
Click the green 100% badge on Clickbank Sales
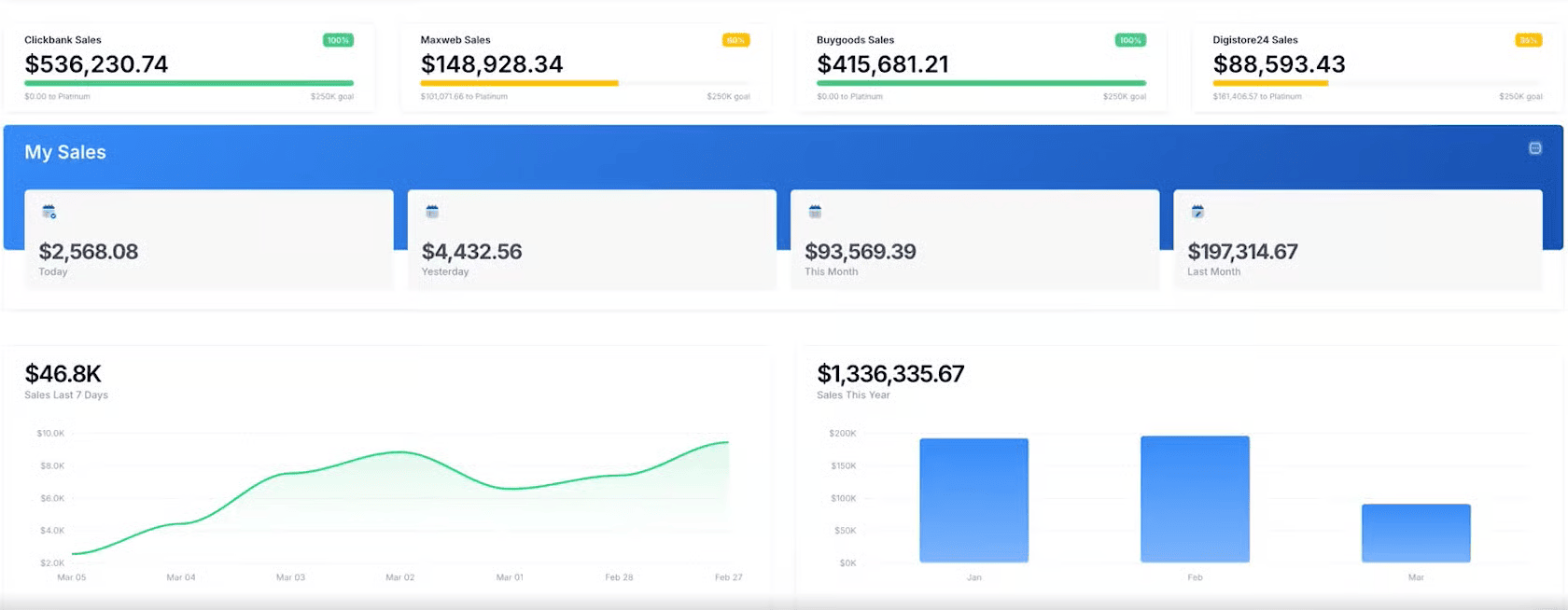pos(338,40)
